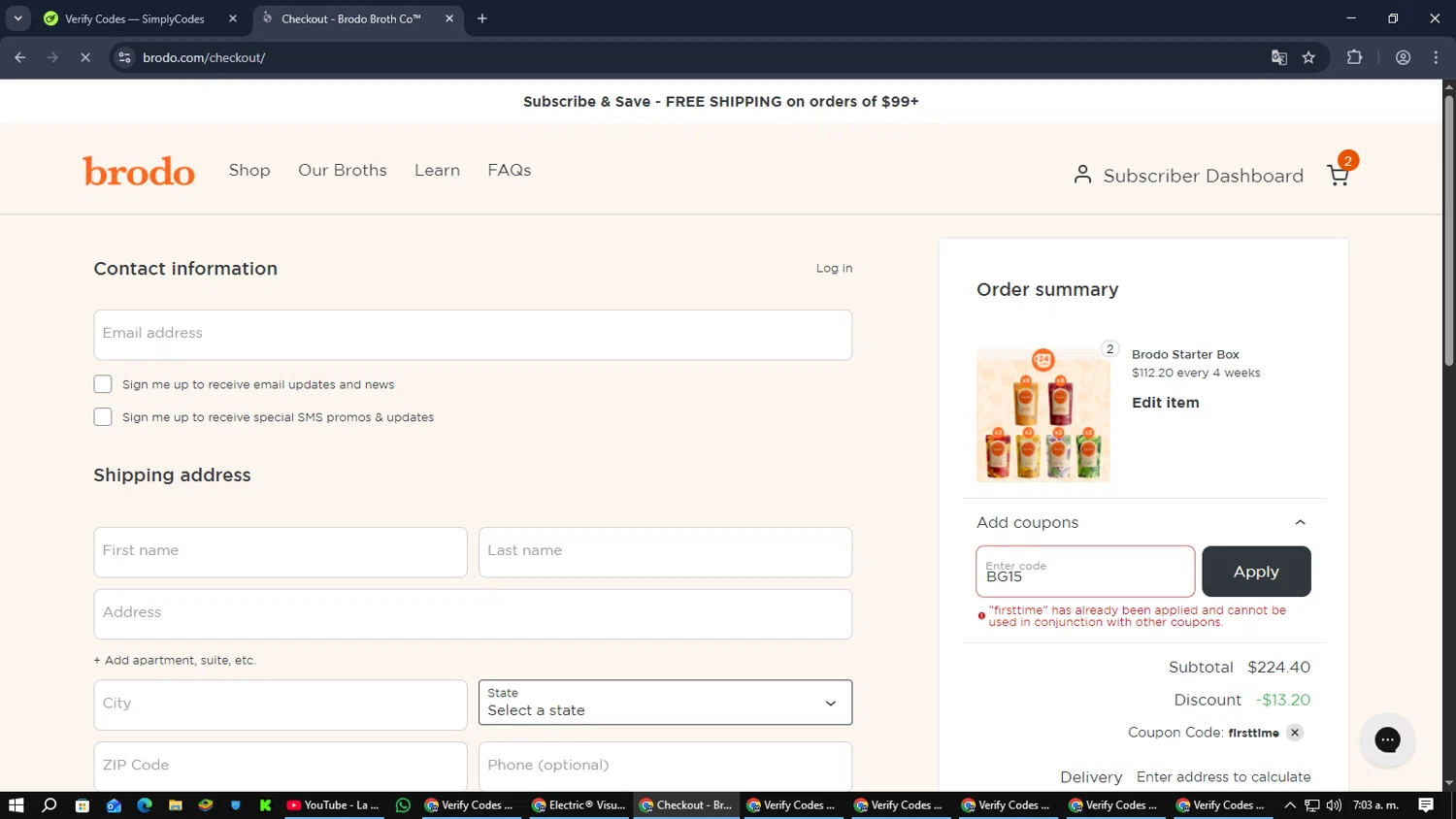
Task: Click the Subscriber Dashboard user icon
Action: [1082, 175]
